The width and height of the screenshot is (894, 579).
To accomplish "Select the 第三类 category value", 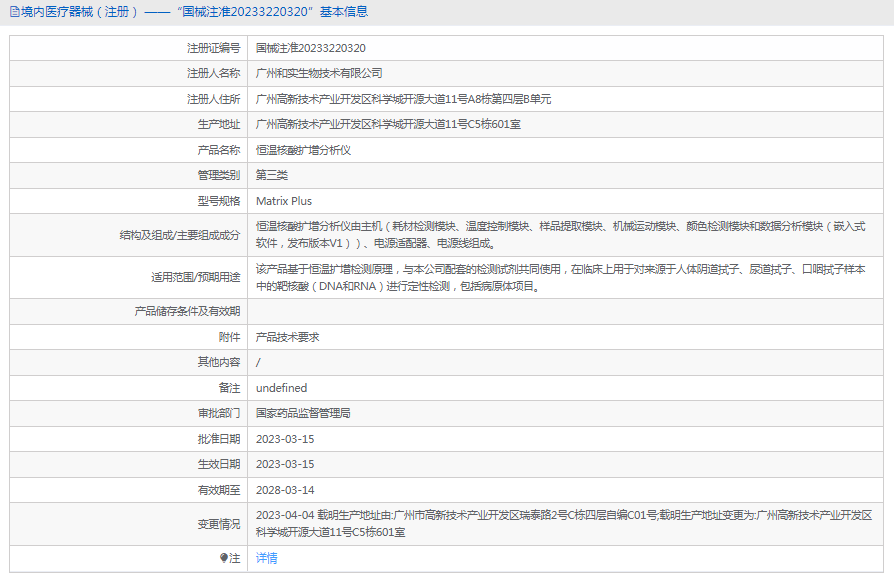I will (272, 175).
